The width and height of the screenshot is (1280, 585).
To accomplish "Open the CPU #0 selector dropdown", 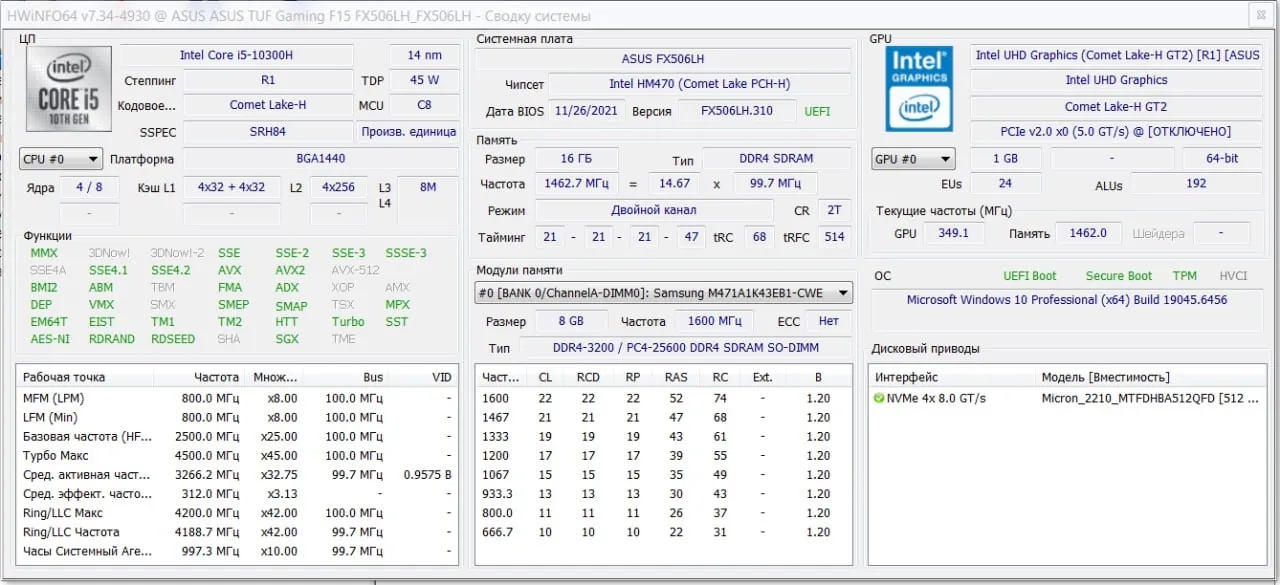I will pyautogui.click(x=61, y=159).
